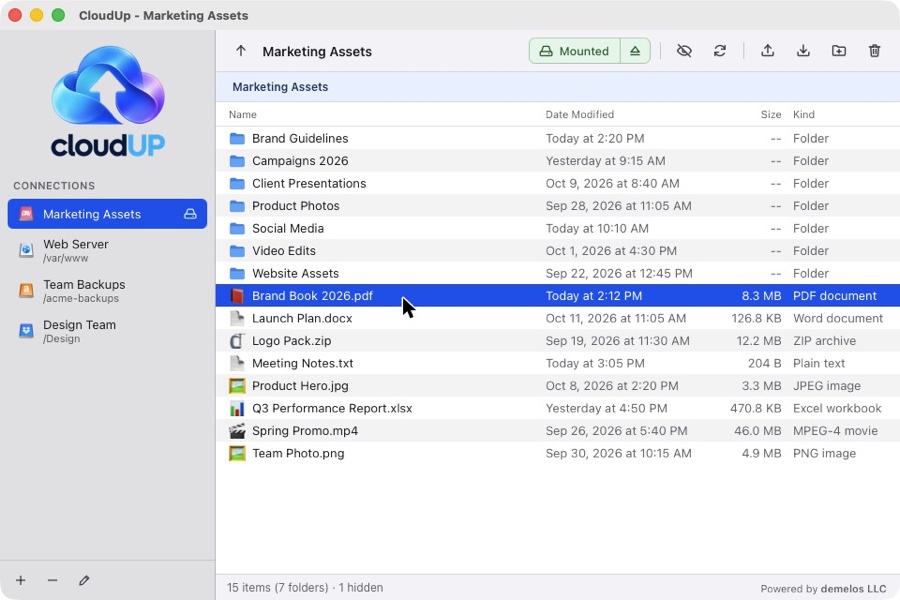Add a new connection
This screenshot has width=900, height=600.
tap(21, 580)
